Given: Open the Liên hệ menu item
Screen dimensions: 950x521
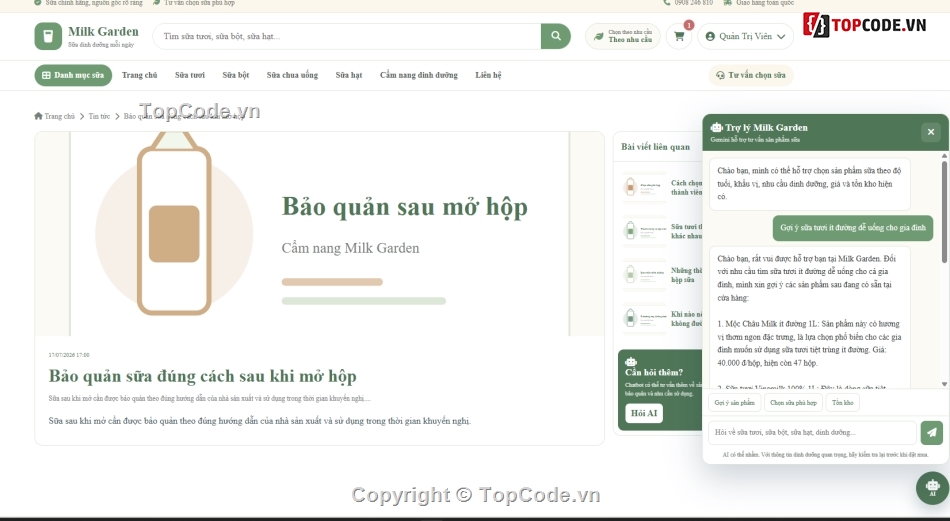Looking at the screenshot, I should tap(488, 75).
